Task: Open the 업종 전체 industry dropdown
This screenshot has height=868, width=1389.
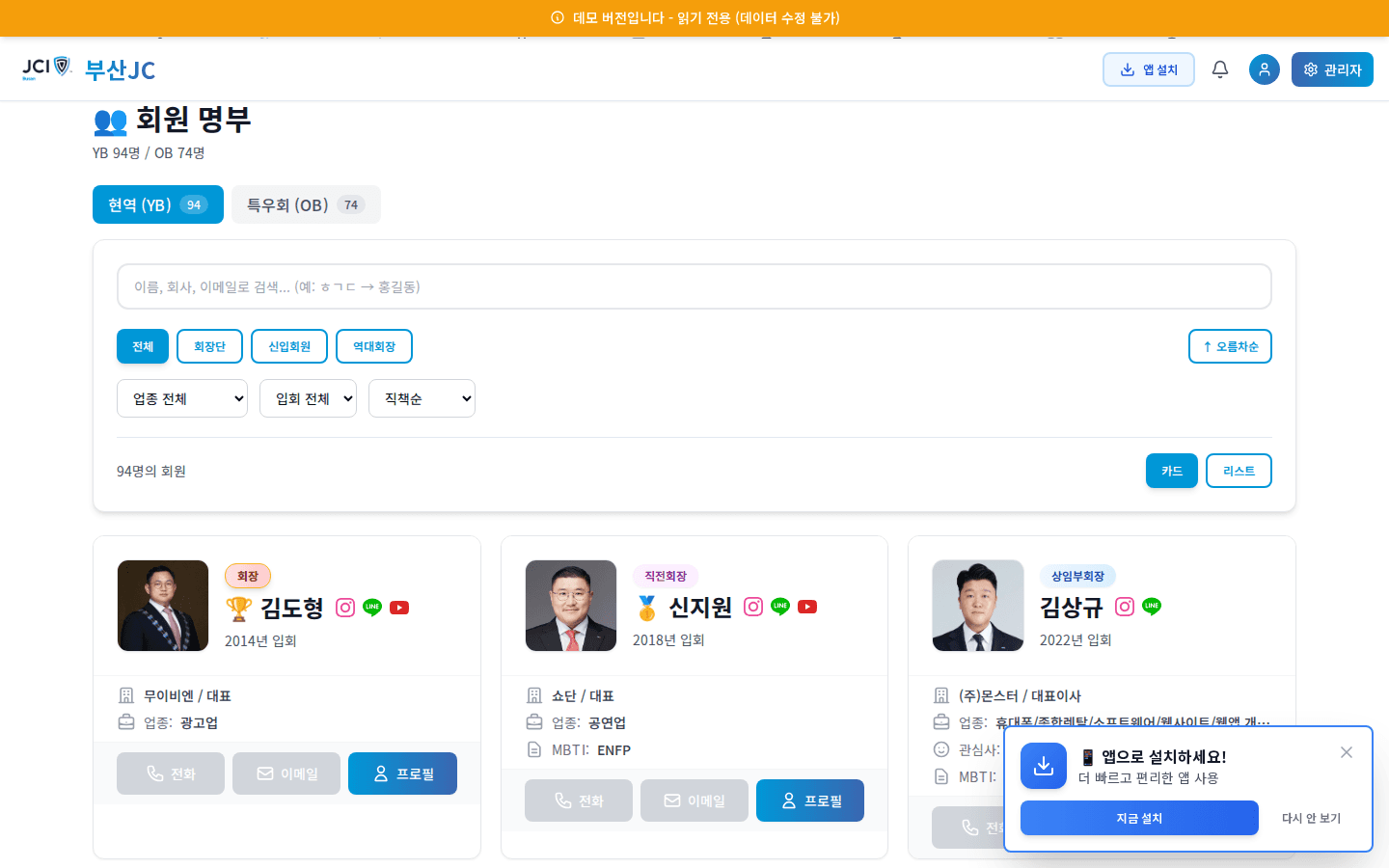Action: pos(181,397)
